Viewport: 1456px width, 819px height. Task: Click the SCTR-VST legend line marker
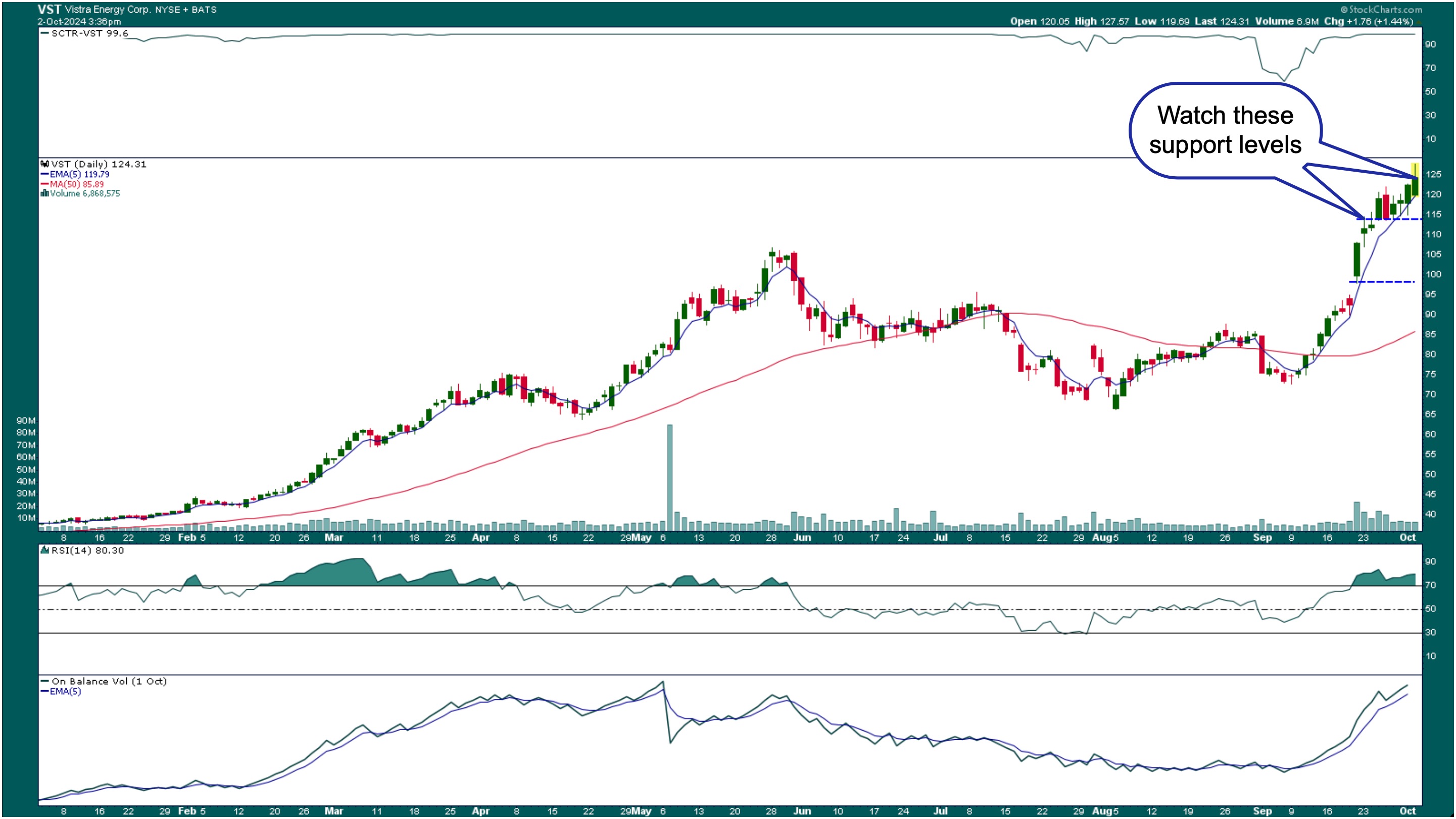pyautogui.click(x=44, y=33)
